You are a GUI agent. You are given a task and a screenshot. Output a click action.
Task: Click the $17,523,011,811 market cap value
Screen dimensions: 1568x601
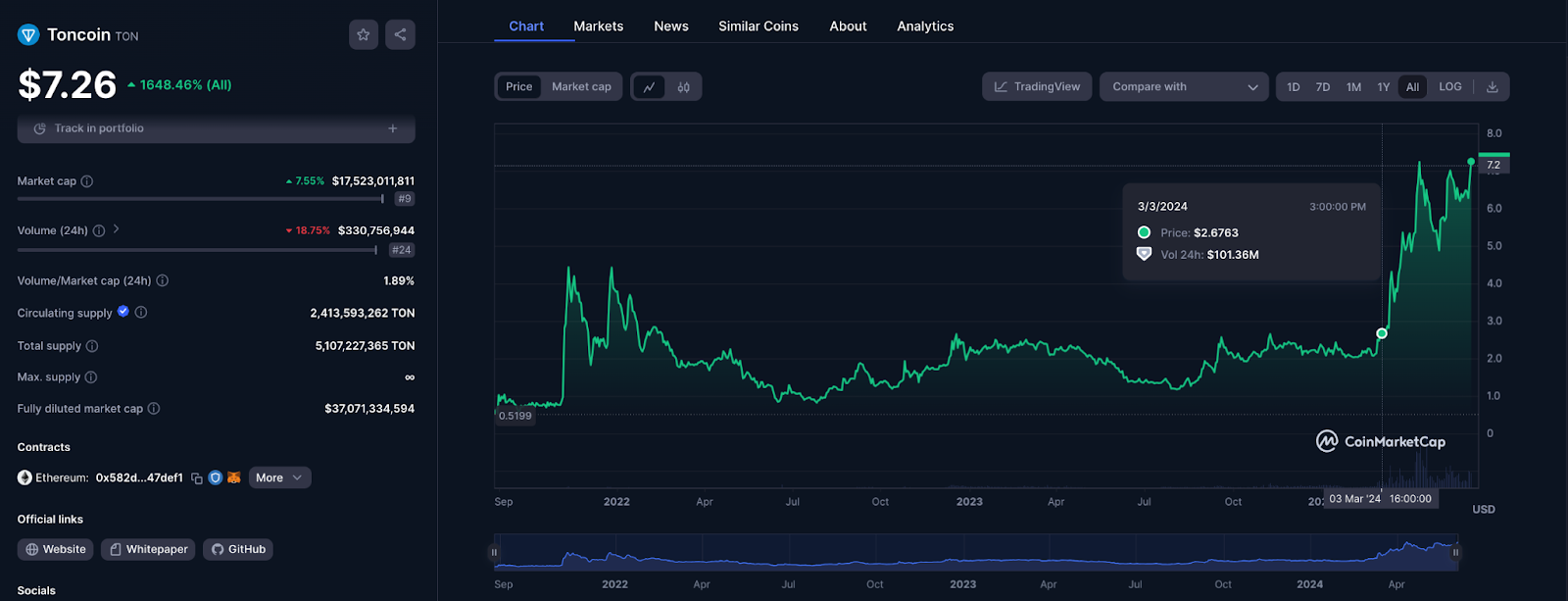click(x=373, y=181)
